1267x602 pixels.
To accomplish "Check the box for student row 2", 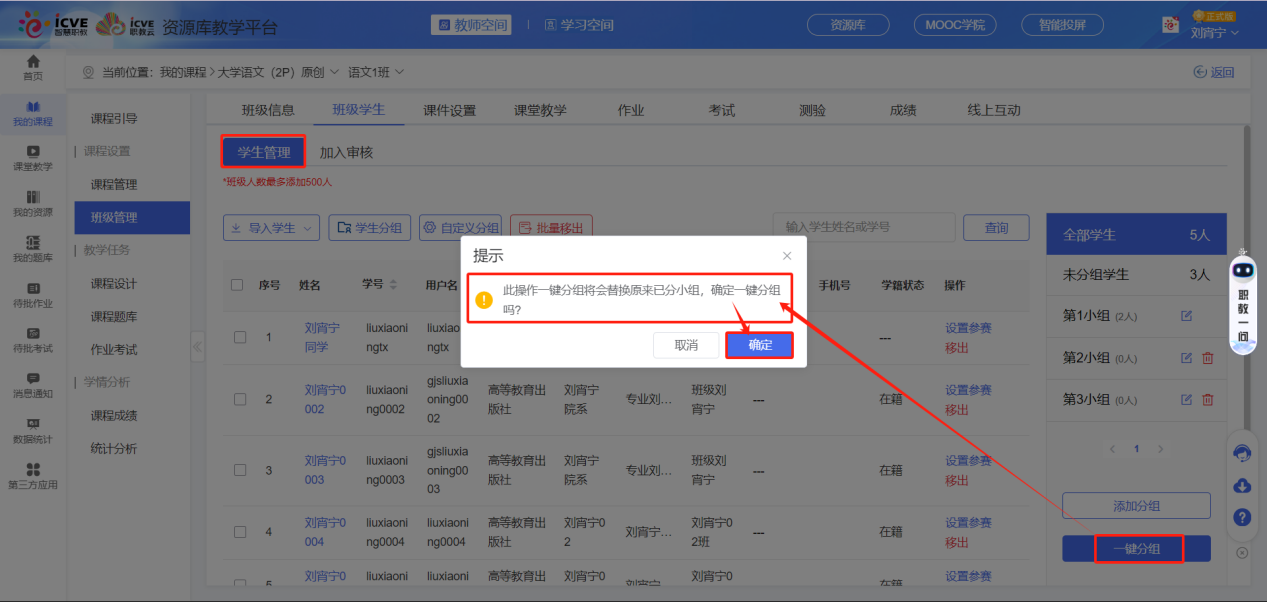I will click(x=240, y=400).
